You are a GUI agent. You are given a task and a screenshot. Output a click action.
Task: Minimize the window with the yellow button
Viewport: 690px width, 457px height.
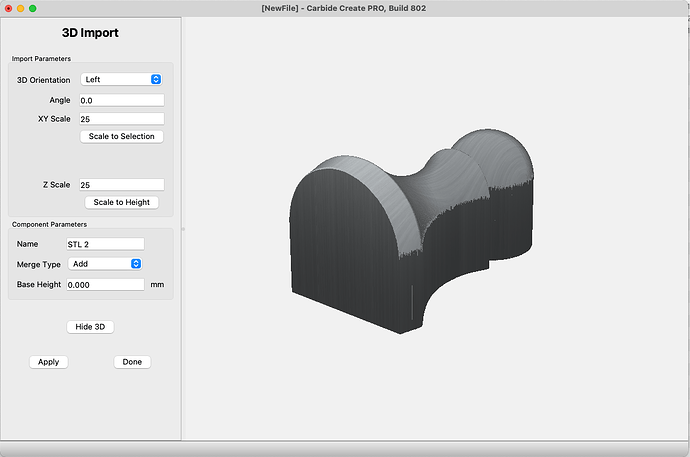[20, 8]
